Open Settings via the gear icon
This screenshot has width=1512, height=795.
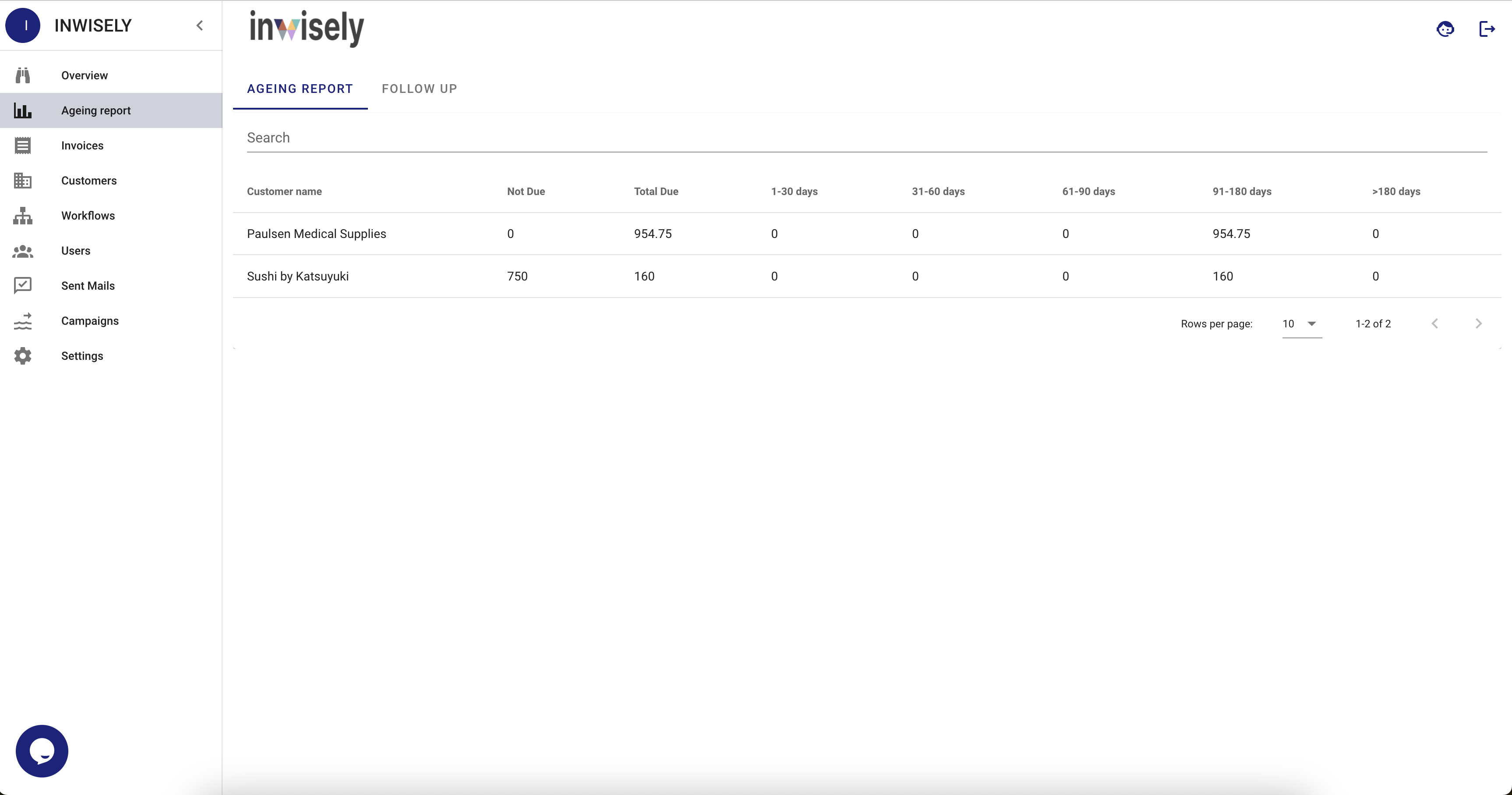22,356
